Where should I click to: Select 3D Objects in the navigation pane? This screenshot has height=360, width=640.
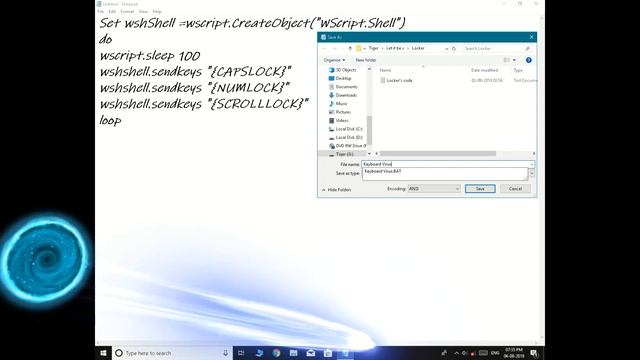342,70
